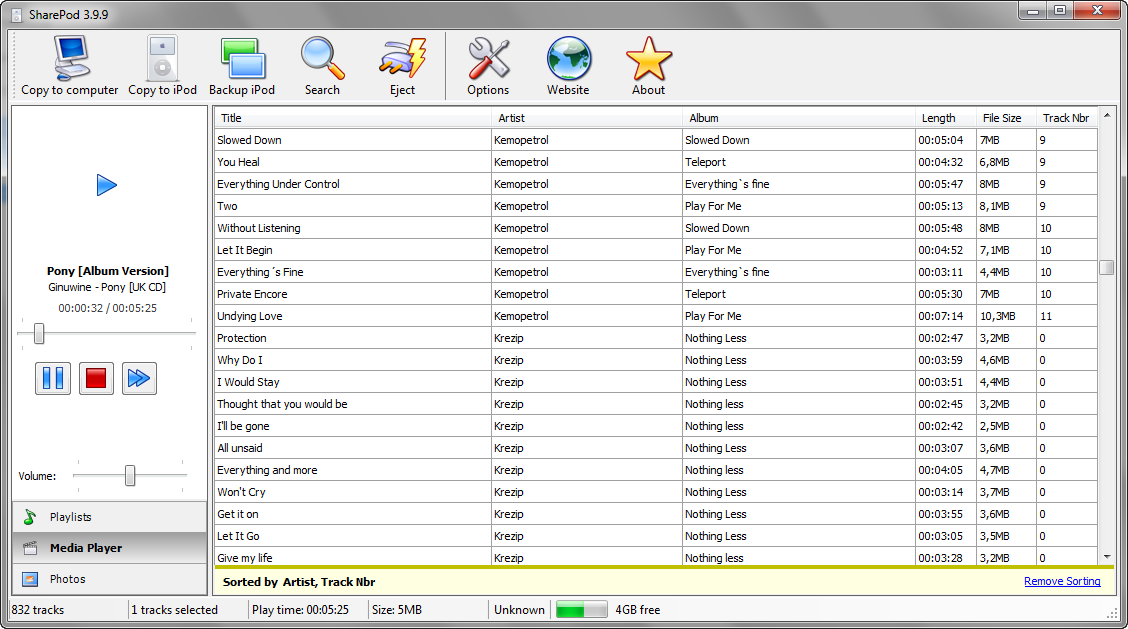Click the 'Sorted by Artist, Track Nbr' label
The image size is (1128, 629).
click(299, 582)
